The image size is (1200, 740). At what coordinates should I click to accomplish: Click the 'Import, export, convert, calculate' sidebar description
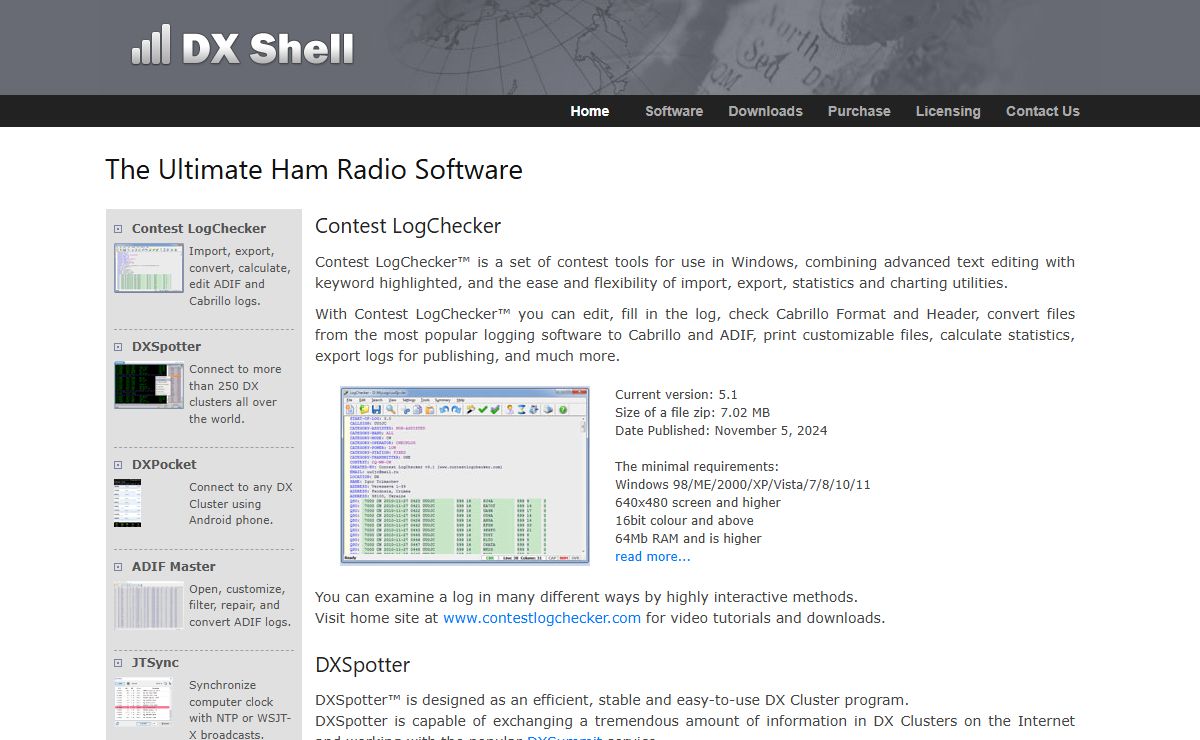tap(239, 276)
